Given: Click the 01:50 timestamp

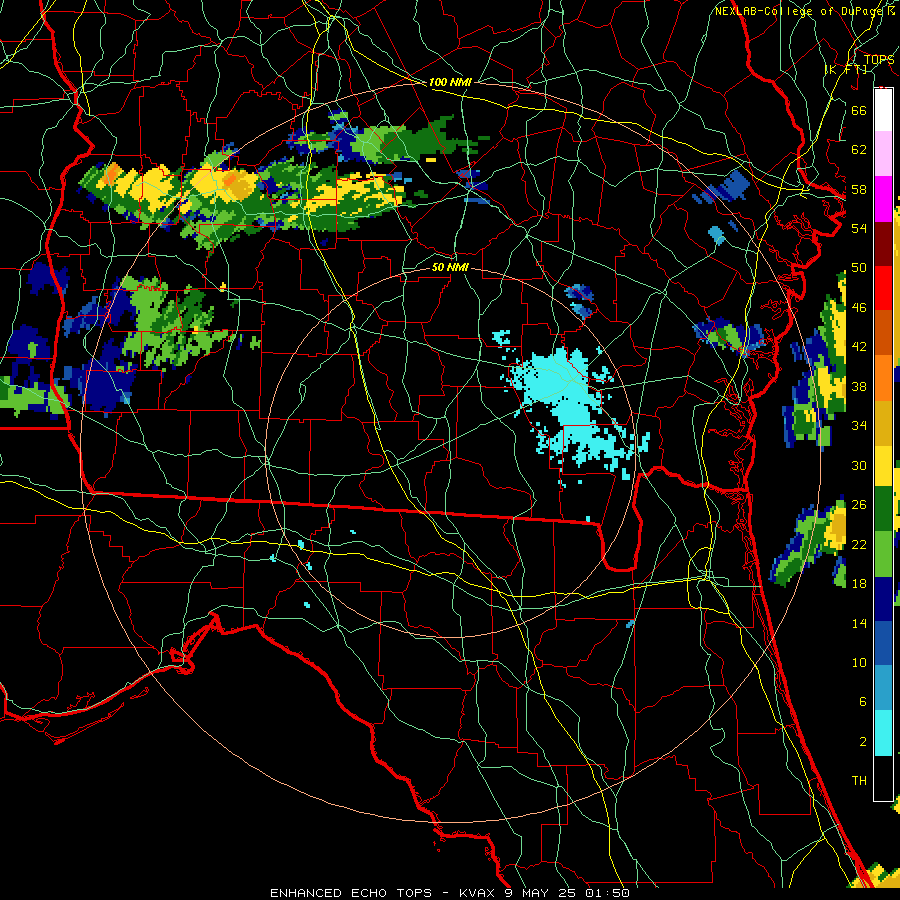Looking at the screenshot, I should (607, 893).
